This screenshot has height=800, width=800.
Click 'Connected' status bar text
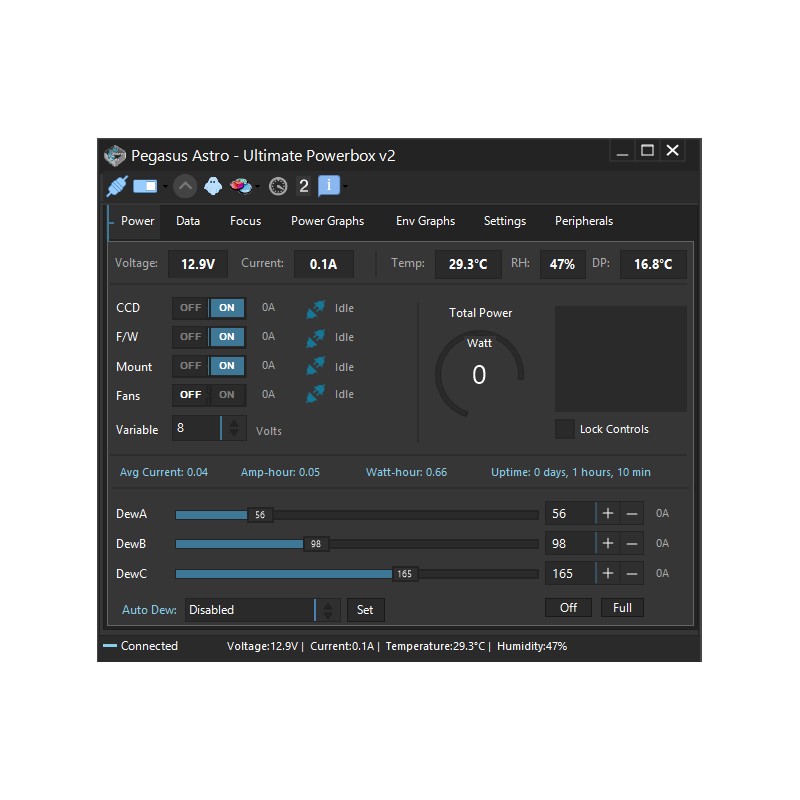point(149,646)
